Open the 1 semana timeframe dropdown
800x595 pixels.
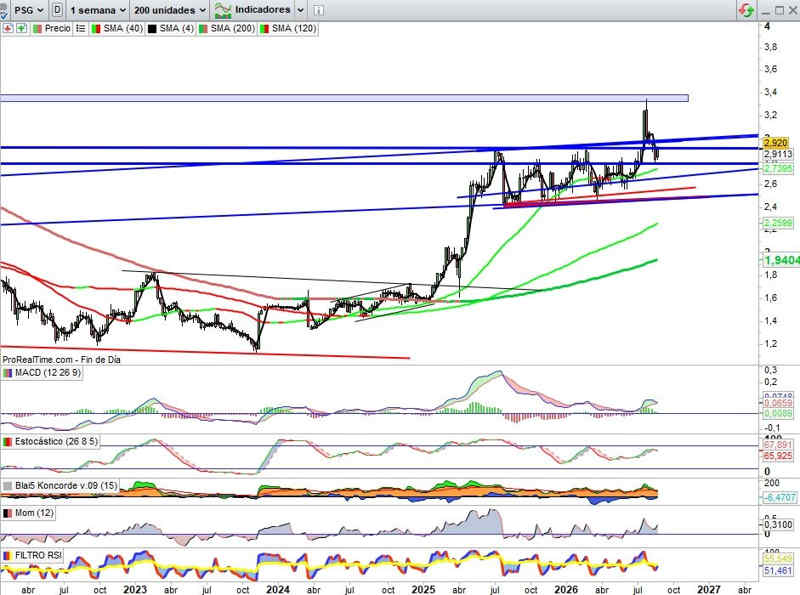click(x=98, y=10)
